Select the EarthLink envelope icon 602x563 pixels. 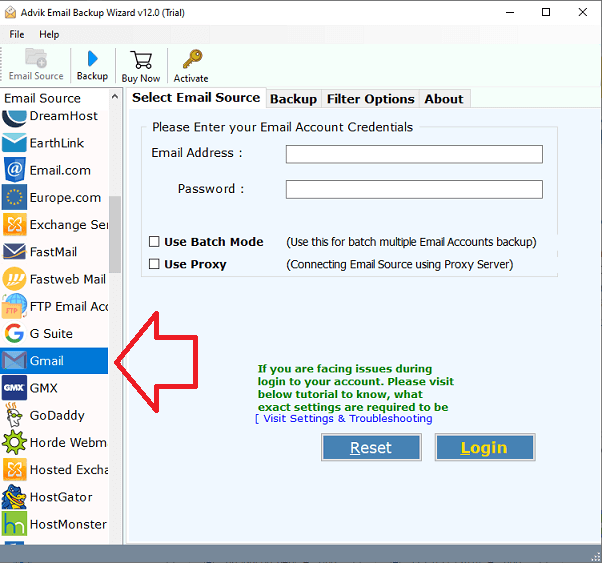coord(14,143)
